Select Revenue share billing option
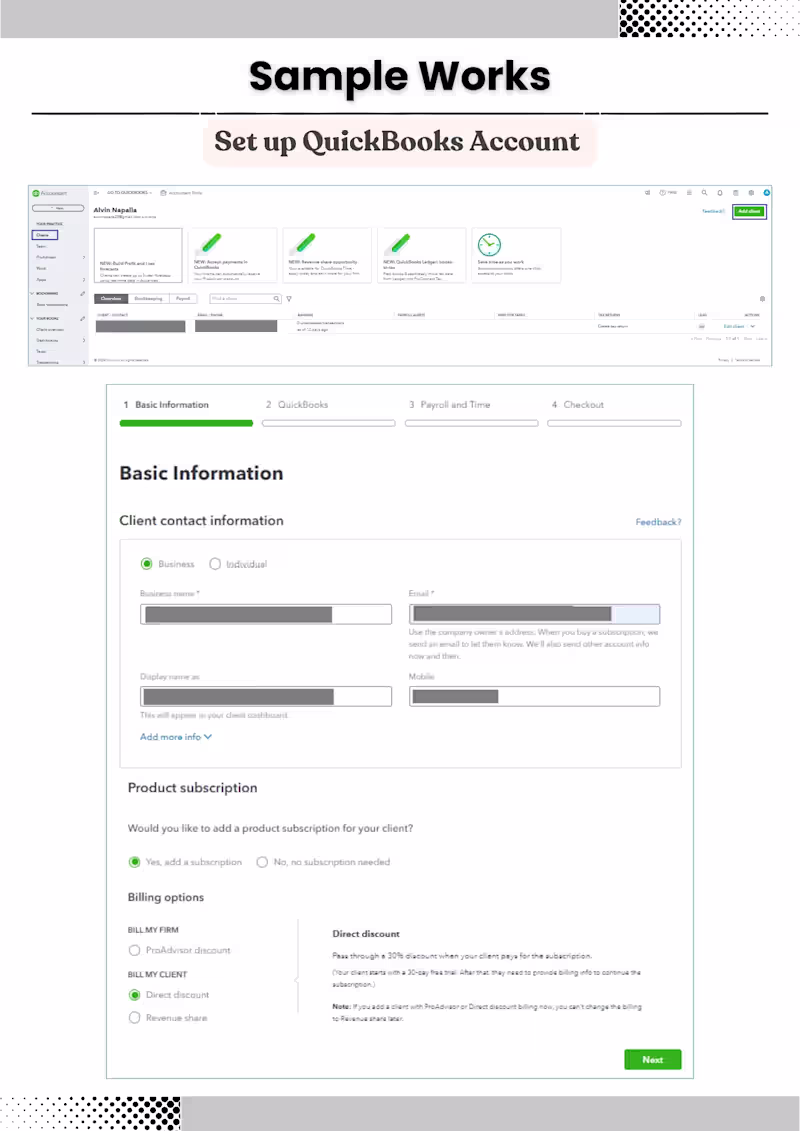The height and width of the screenshot is (1131, 800). click(134, 1018)
